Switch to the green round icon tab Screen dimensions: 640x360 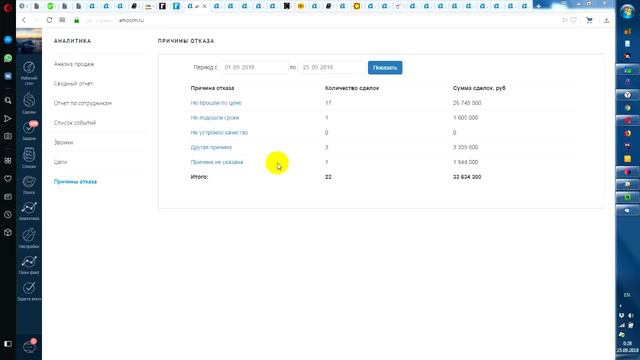coord(50,6)
